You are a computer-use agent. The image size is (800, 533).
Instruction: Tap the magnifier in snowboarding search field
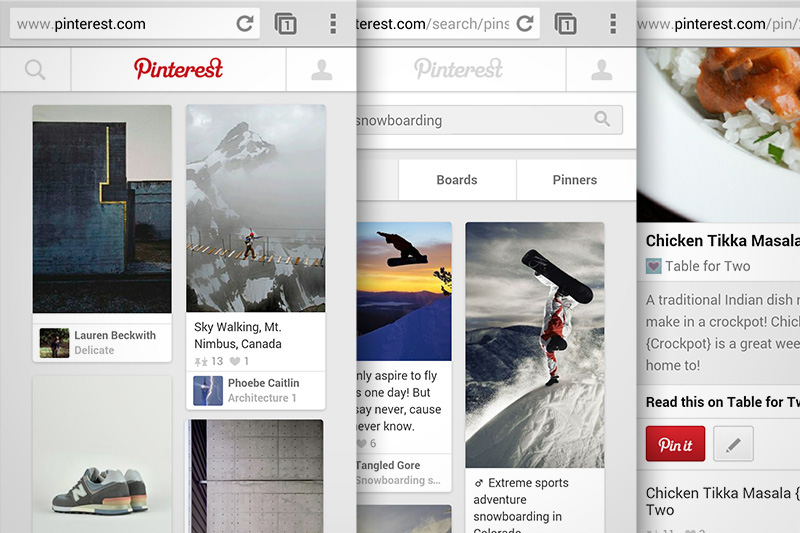tap(602, 119)
